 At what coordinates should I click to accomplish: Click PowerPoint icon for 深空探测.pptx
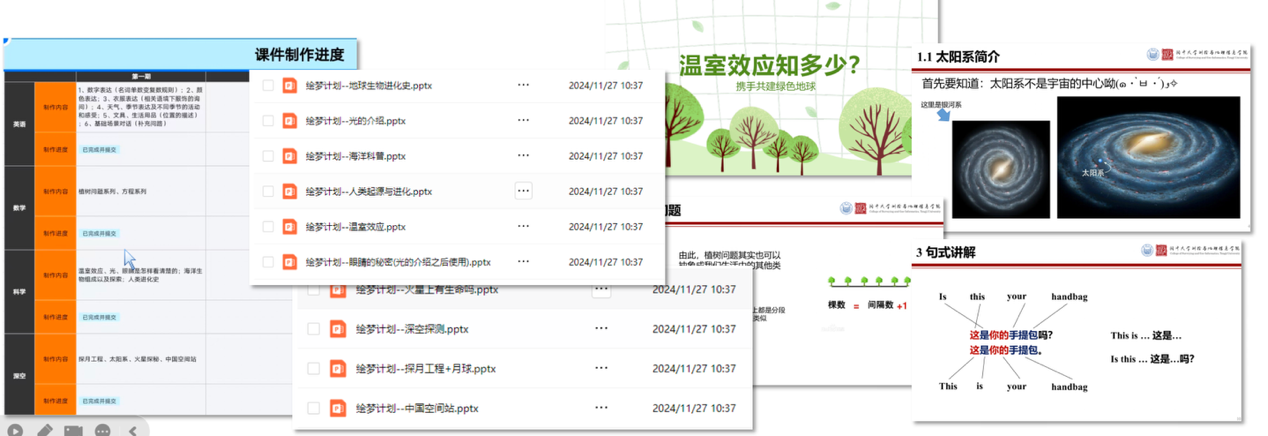tap(338, 329)
